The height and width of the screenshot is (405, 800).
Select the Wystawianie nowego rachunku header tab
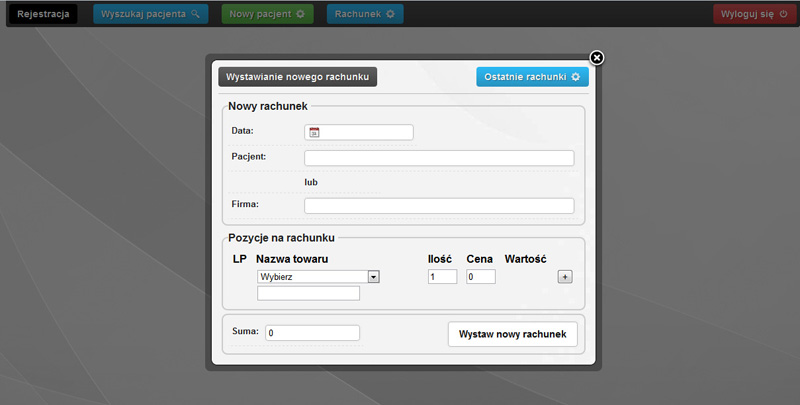[297, 77]
